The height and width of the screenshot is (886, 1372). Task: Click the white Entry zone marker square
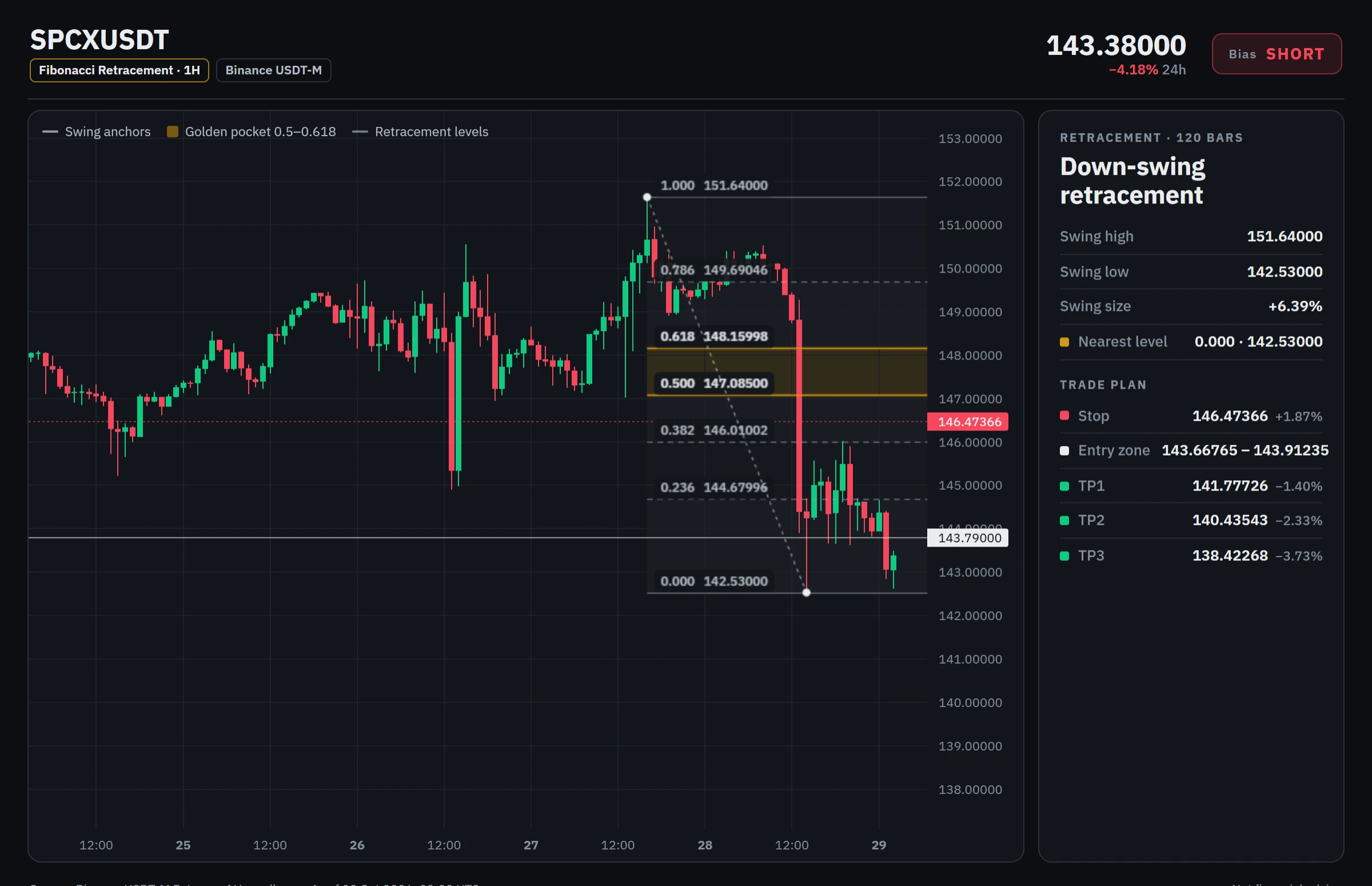pyautogui.click(x=1064, y=450)
